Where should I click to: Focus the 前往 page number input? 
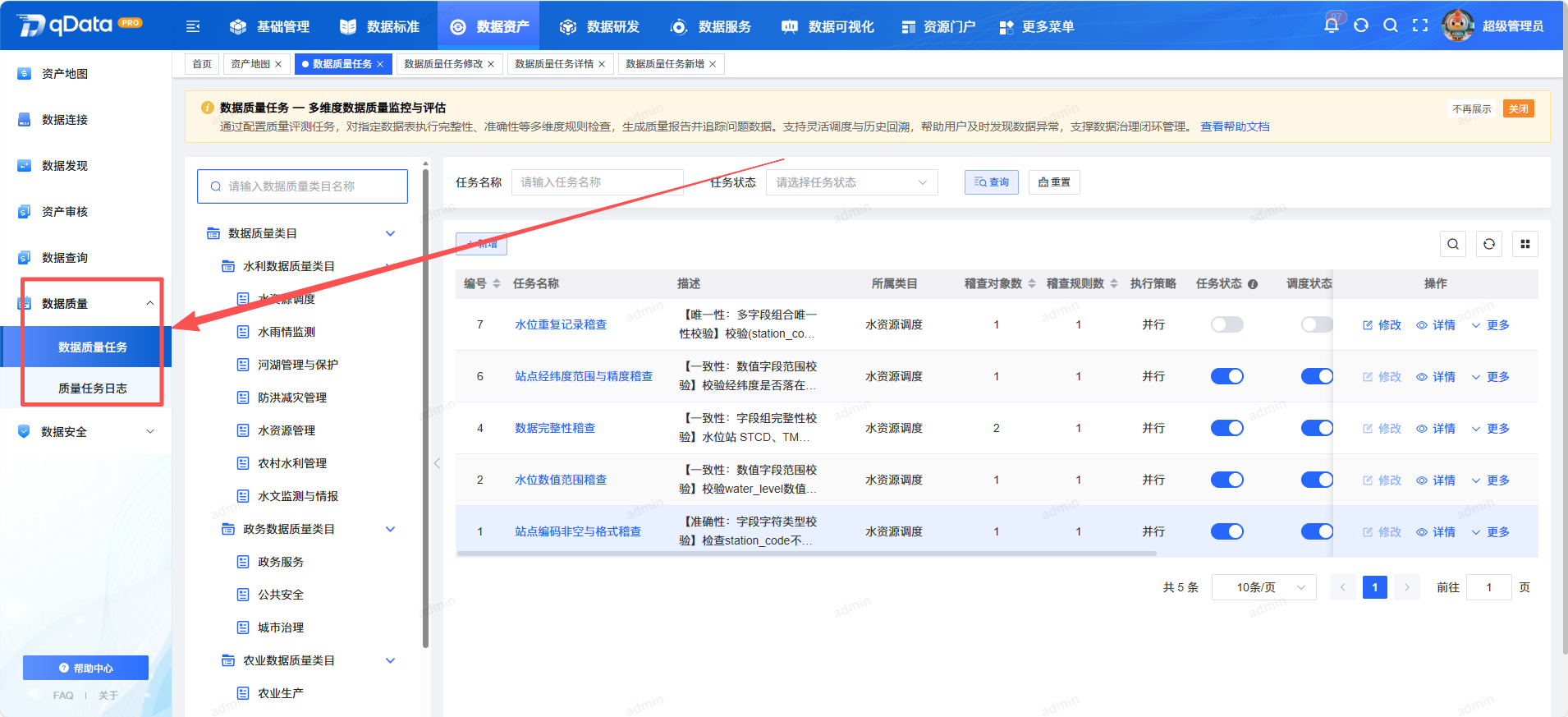coord(1489,587)
